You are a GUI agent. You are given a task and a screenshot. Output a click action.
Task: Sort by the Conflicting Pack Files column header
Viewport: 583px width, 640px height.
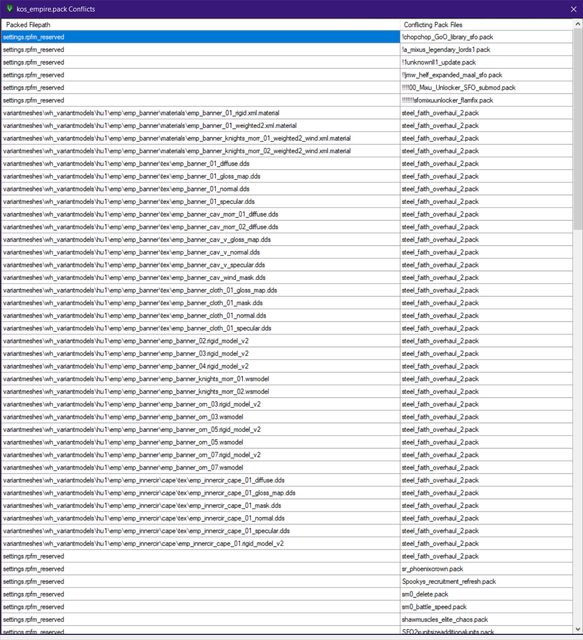[486, 24]
